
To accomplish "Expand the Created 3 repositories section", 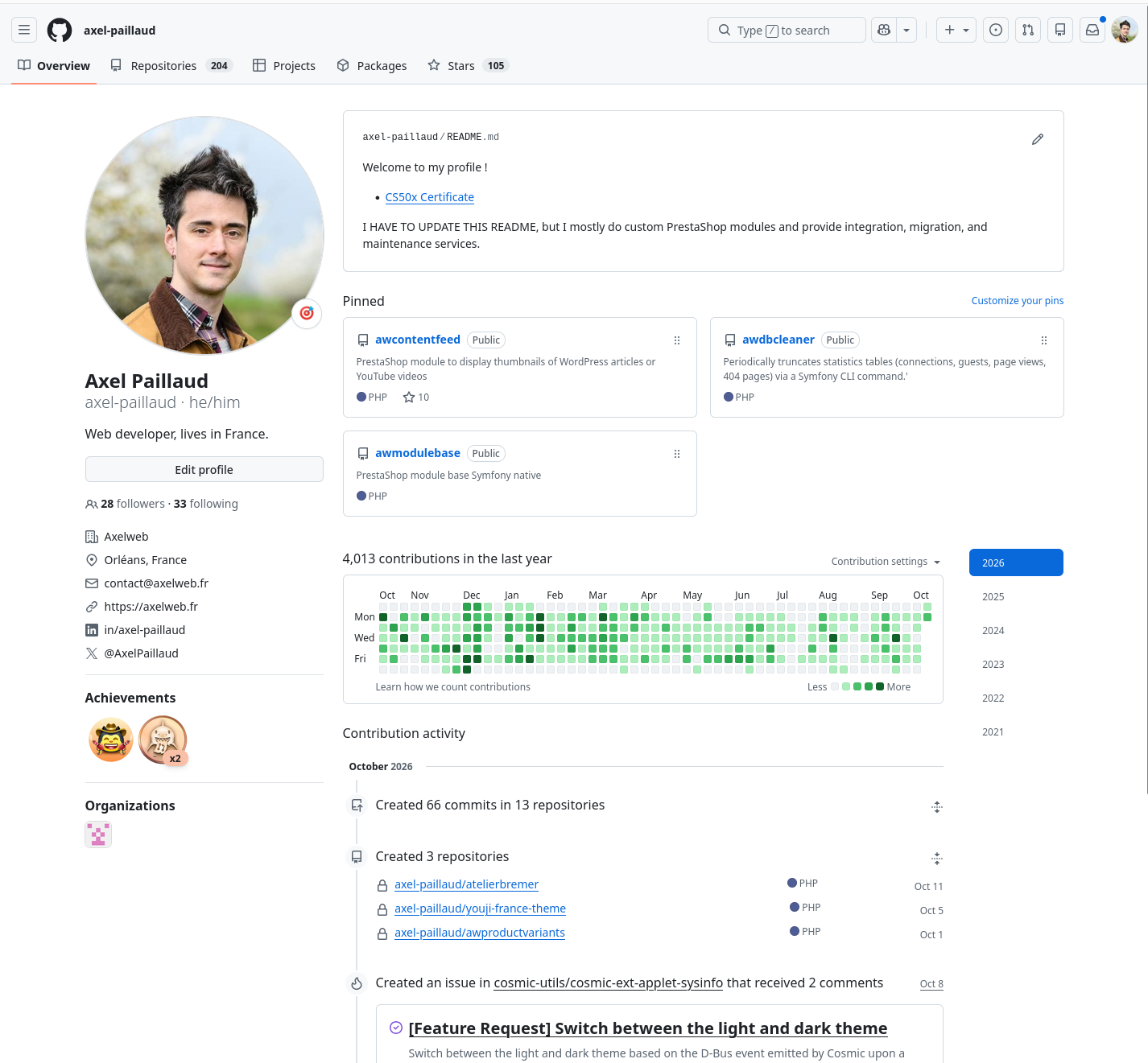I will 937,859.
